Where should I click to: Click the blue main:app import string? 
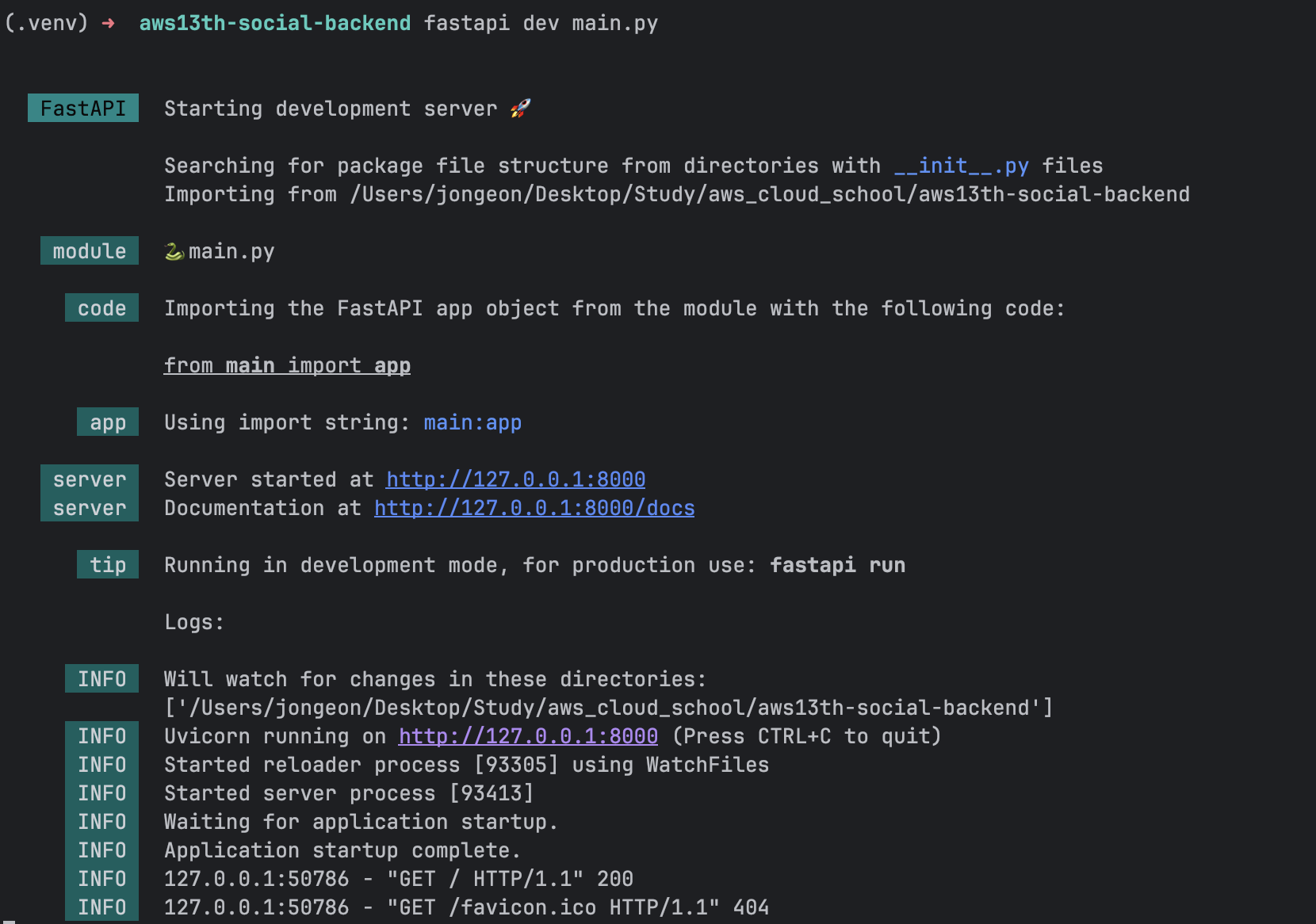coord(472,422)
